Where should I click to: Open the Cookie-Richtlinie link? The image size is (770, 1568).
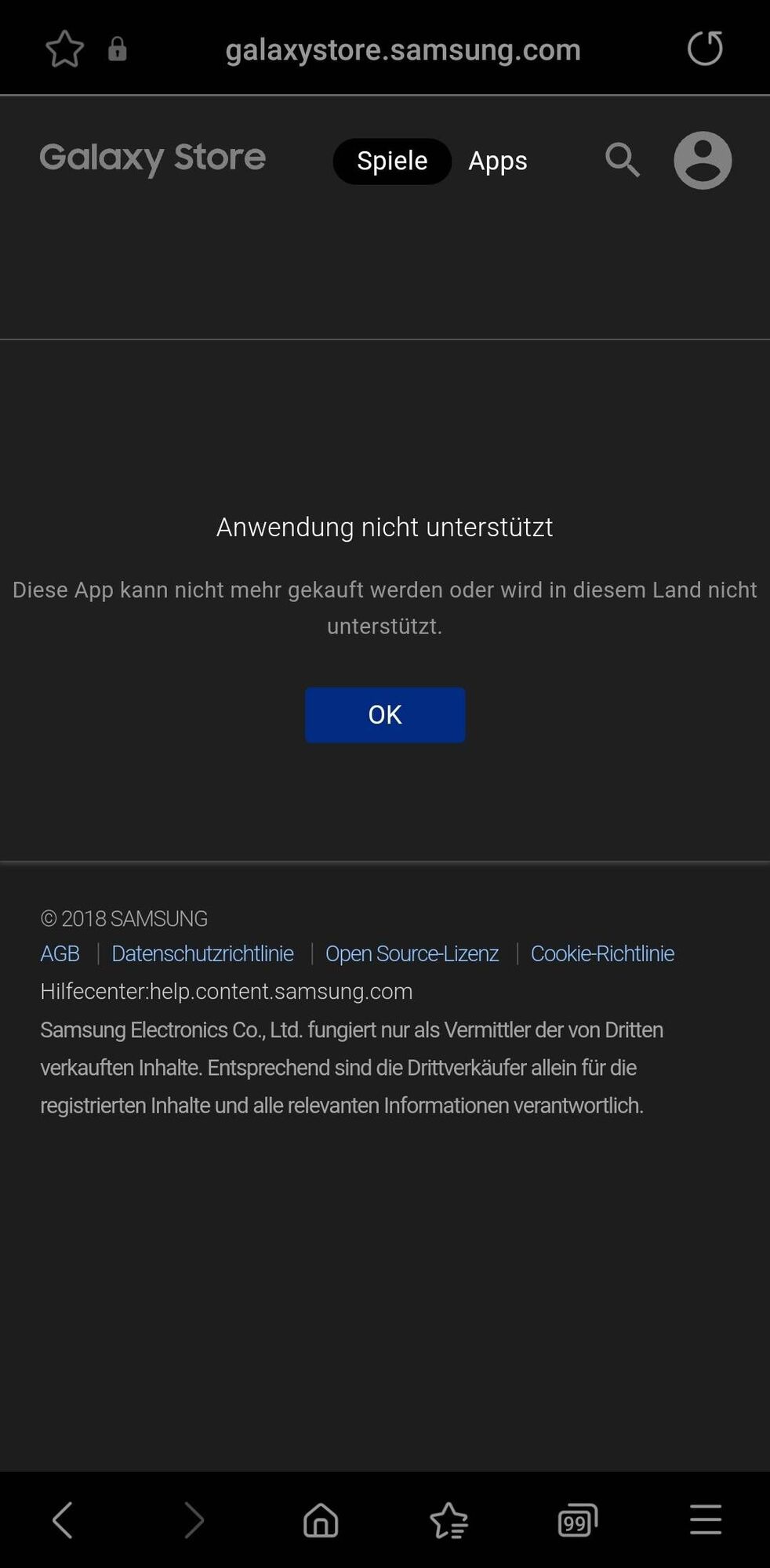point(602,953)
